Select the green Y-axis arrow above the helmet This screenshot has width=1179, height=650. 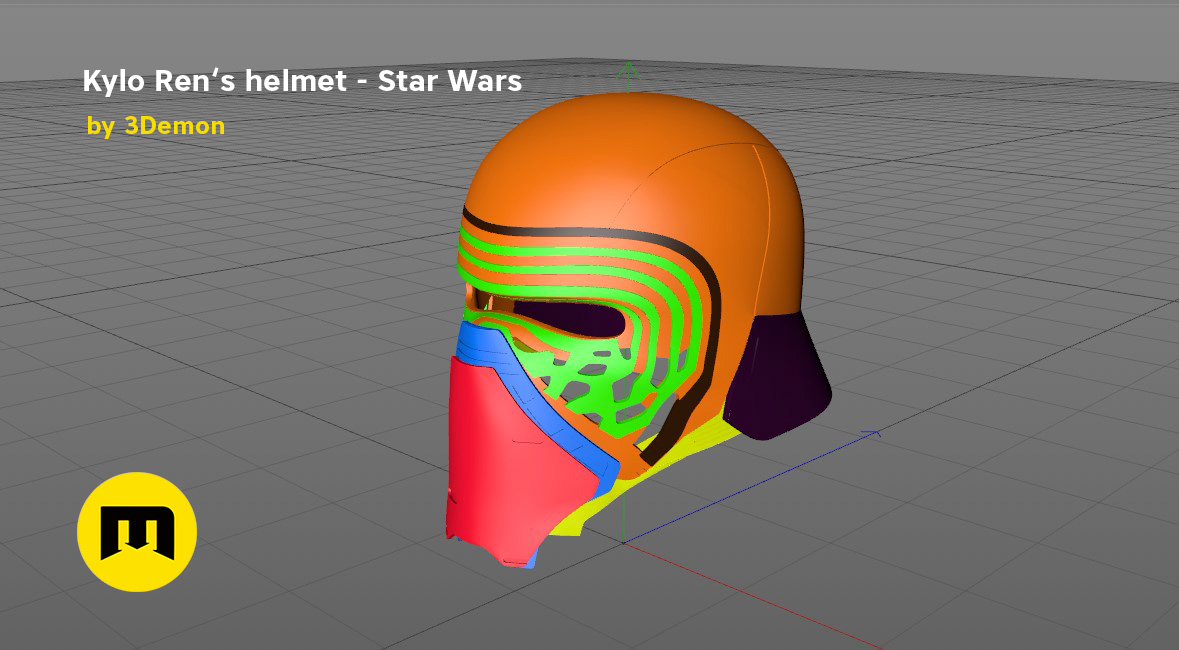tap(627, 70)
